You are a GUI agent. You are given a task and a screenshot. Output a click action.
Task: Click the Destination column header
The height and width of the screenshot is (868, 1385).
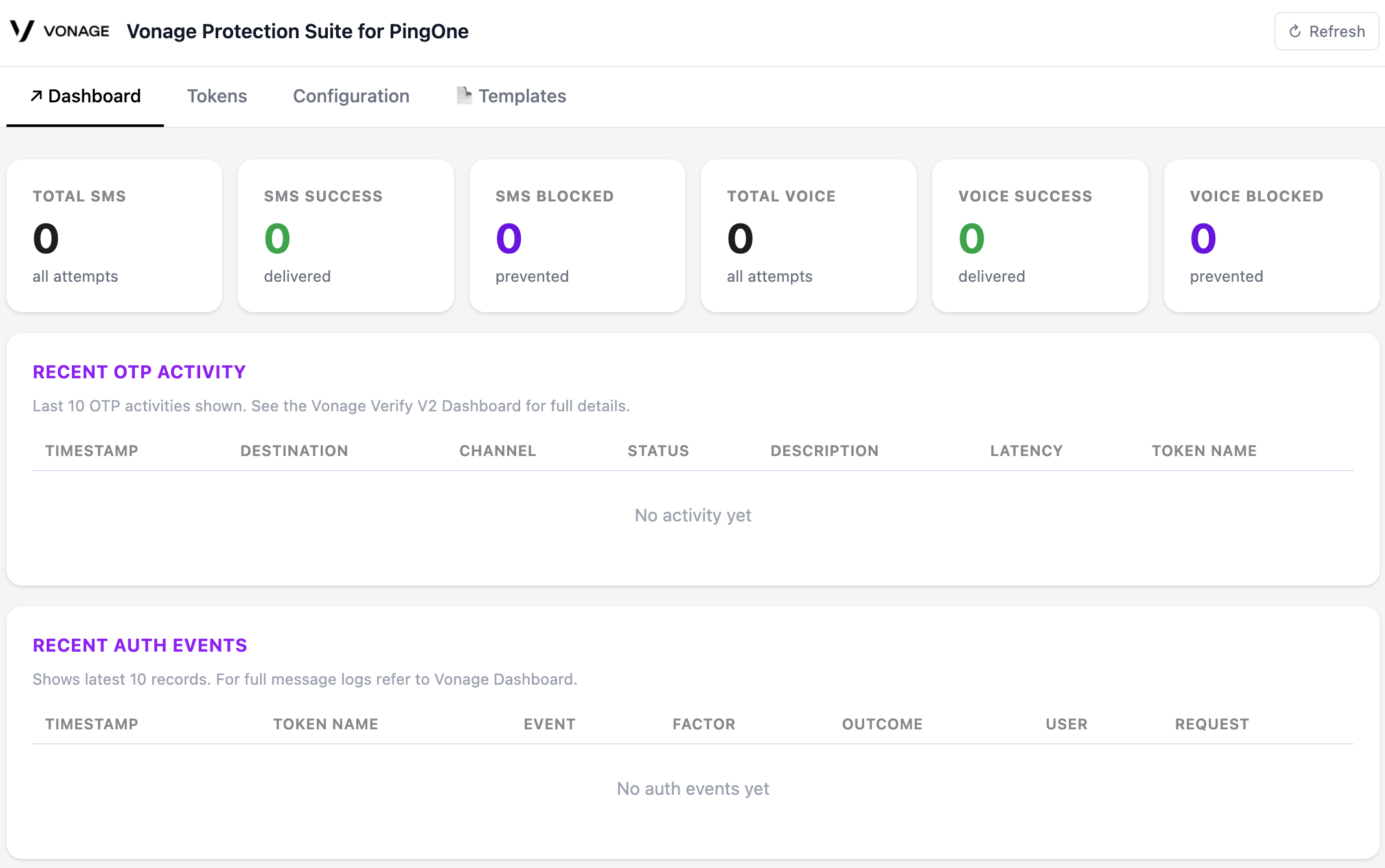[x=294, y=451]
